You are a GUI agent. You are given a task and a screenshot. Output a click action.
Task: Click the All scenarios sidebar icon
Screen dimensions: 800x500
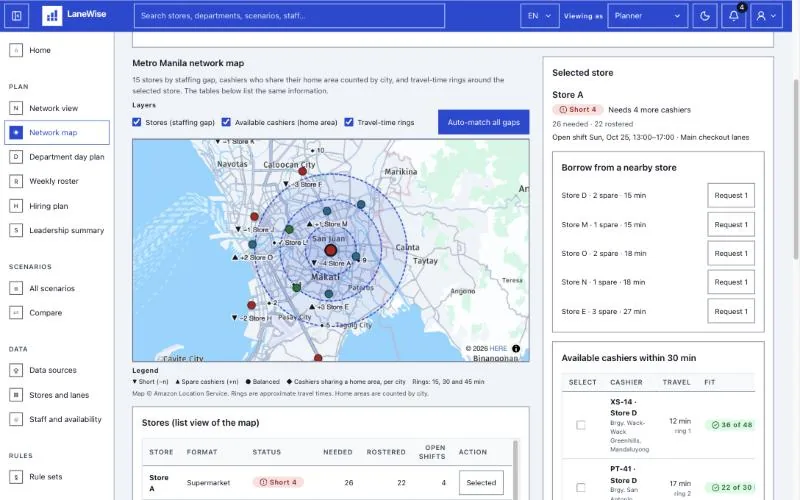pyautogui.click(x=16, y=288)
